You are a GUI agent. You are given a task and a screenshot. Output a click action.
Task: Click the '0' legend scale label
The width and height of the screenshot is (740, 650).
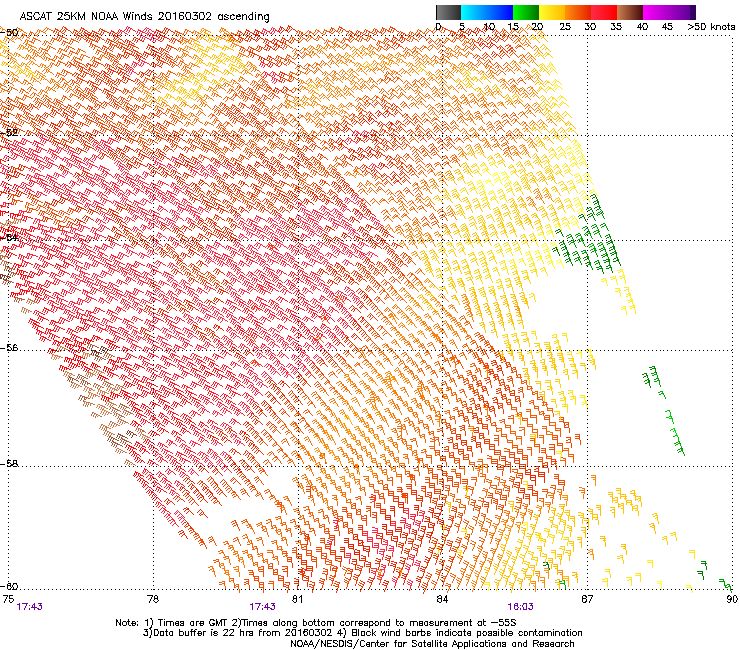point(438,27)
